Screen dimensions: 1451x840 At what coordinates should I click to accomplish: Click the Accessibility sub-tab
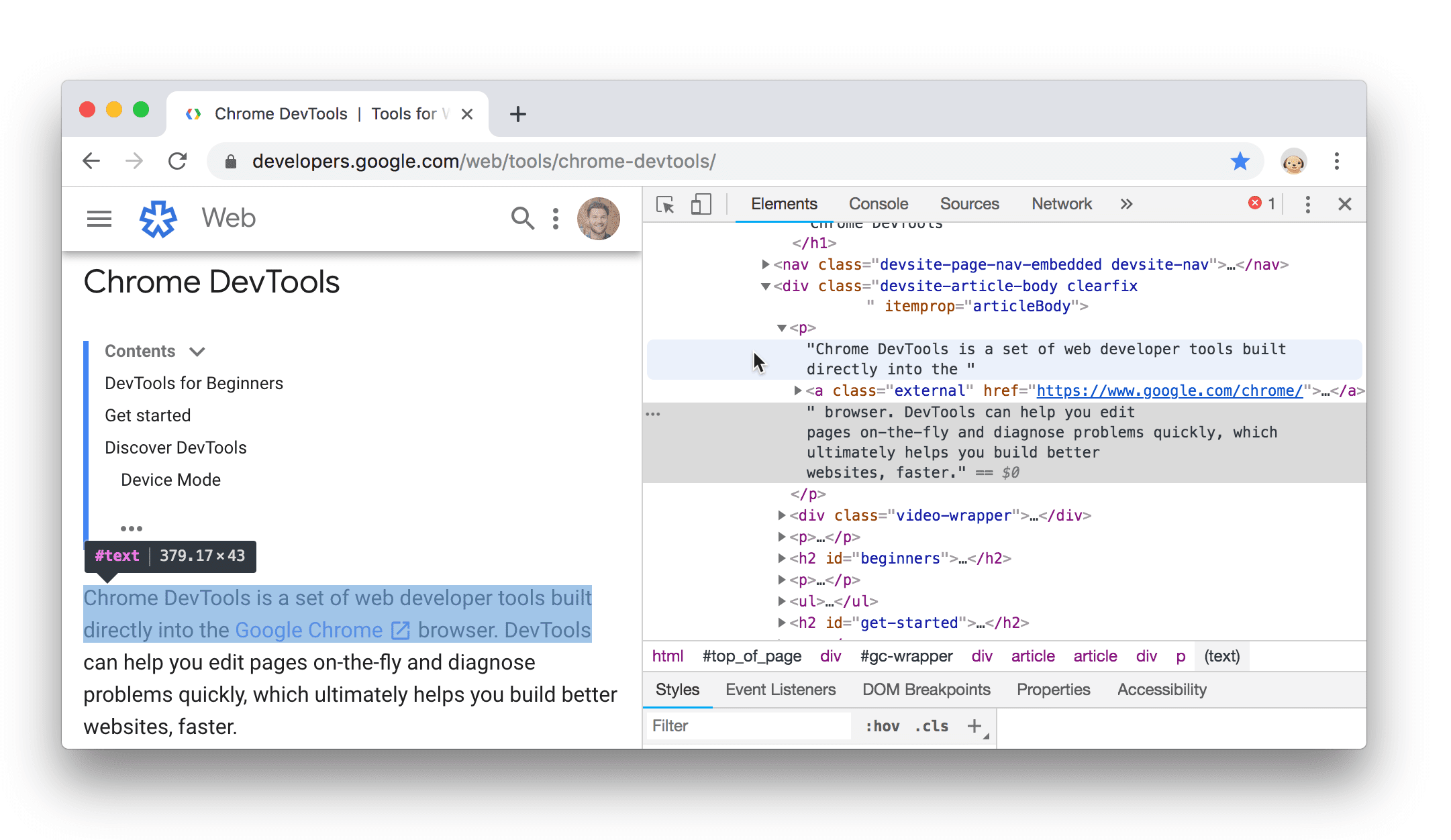click(x=1162, y=688)
